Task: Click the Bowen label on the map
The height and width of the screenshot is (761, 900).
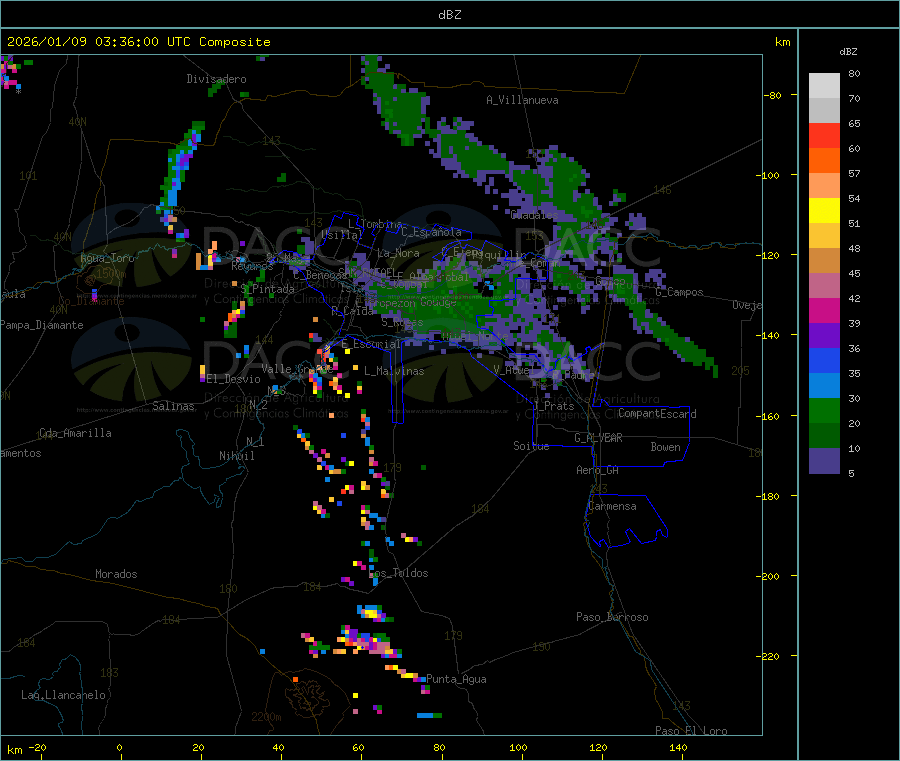Action: pyautogui.click(x=665, y=447)
